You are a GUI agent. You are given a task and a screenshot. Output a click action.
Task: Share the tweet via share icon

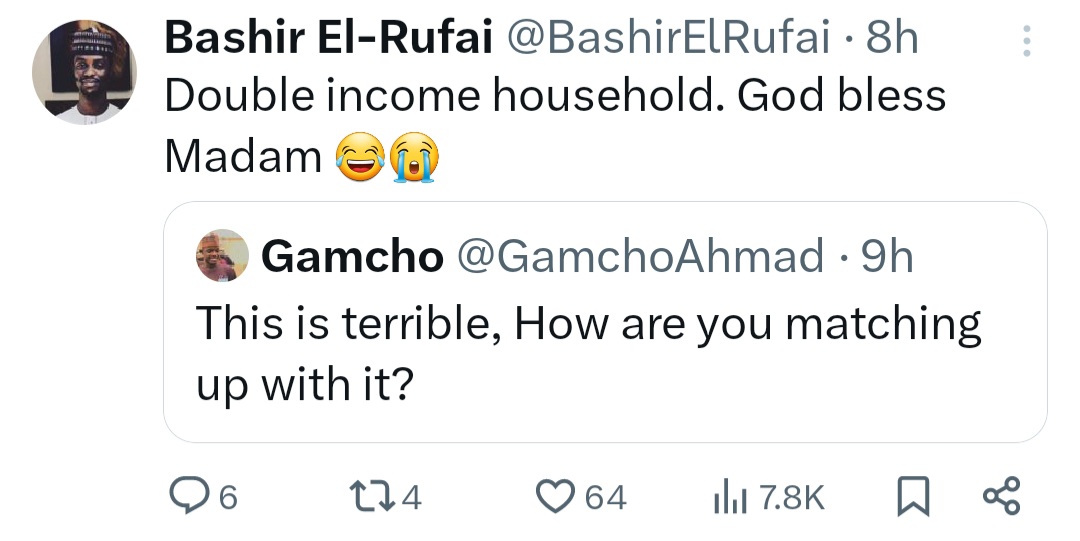click(1001, 496)
